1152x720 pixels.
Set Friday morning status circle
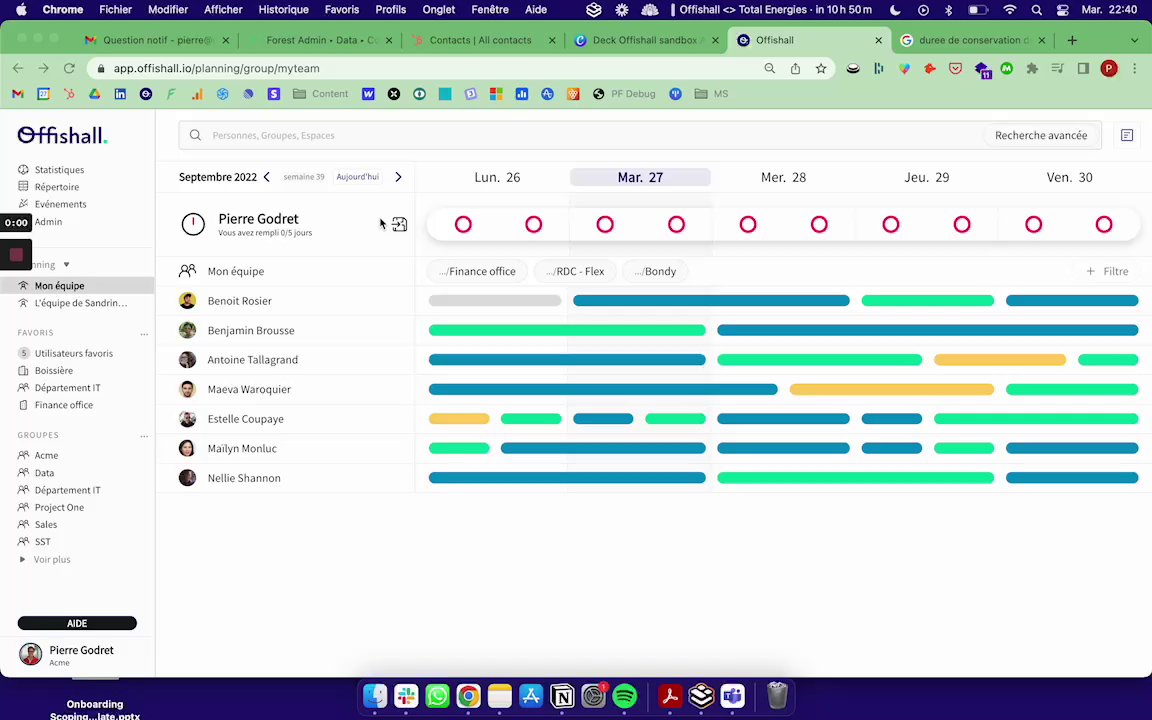pos(1034,225)
